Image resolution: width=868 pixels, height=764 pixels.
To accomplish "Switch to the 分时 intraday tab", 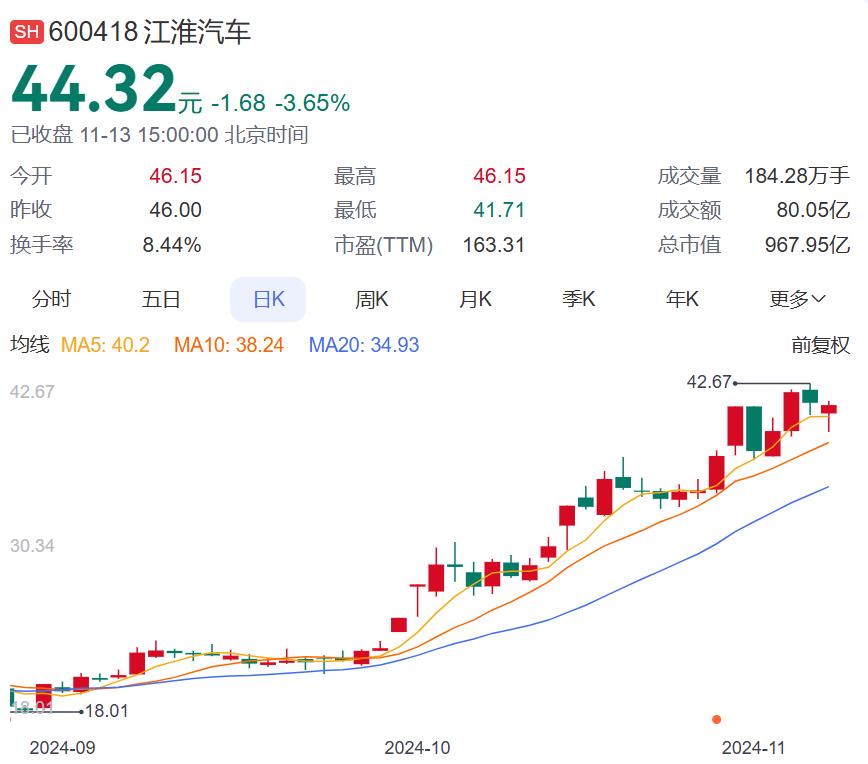I will coord(51,299).
